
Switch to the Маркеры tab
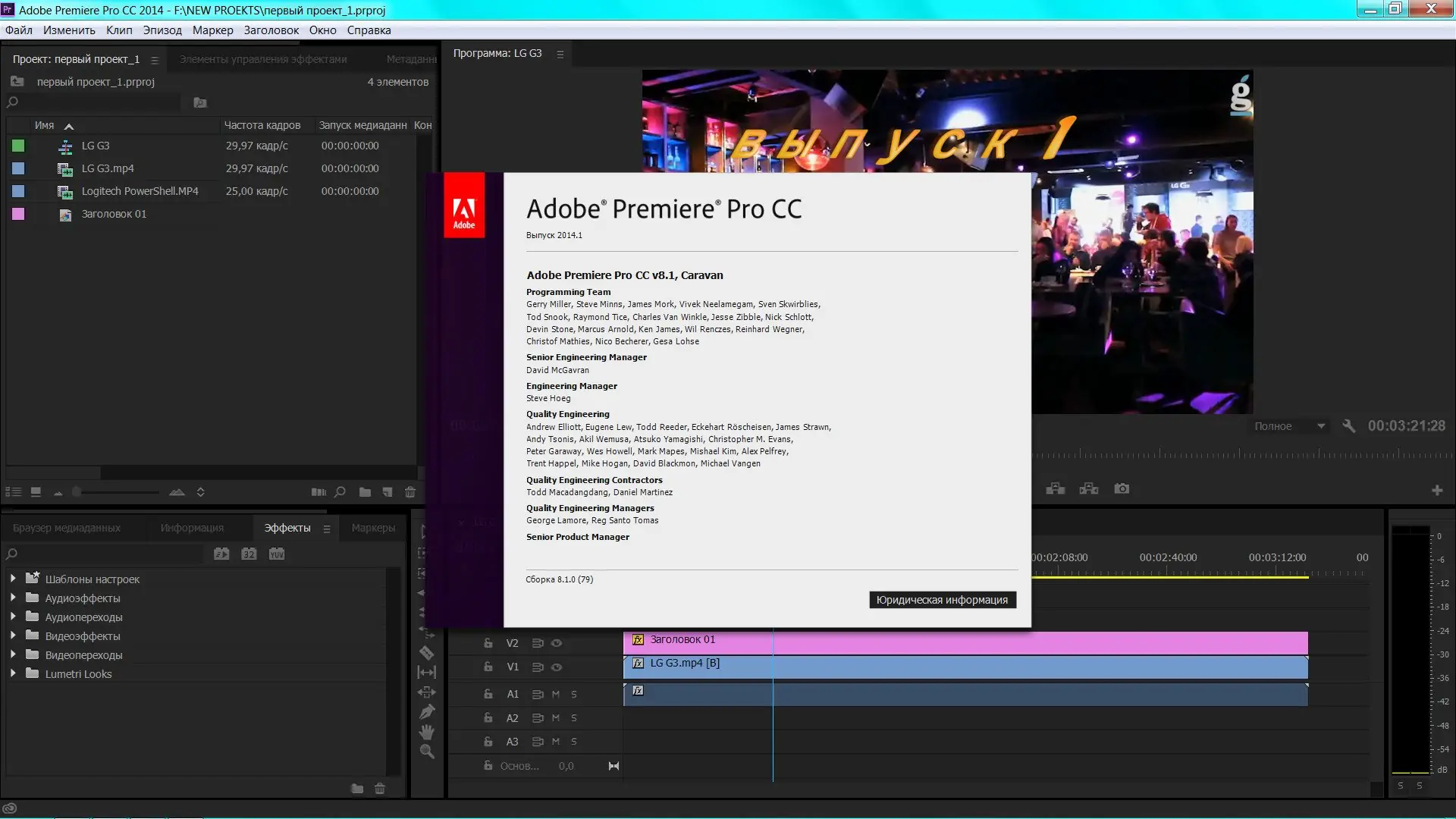coord(373,528)
